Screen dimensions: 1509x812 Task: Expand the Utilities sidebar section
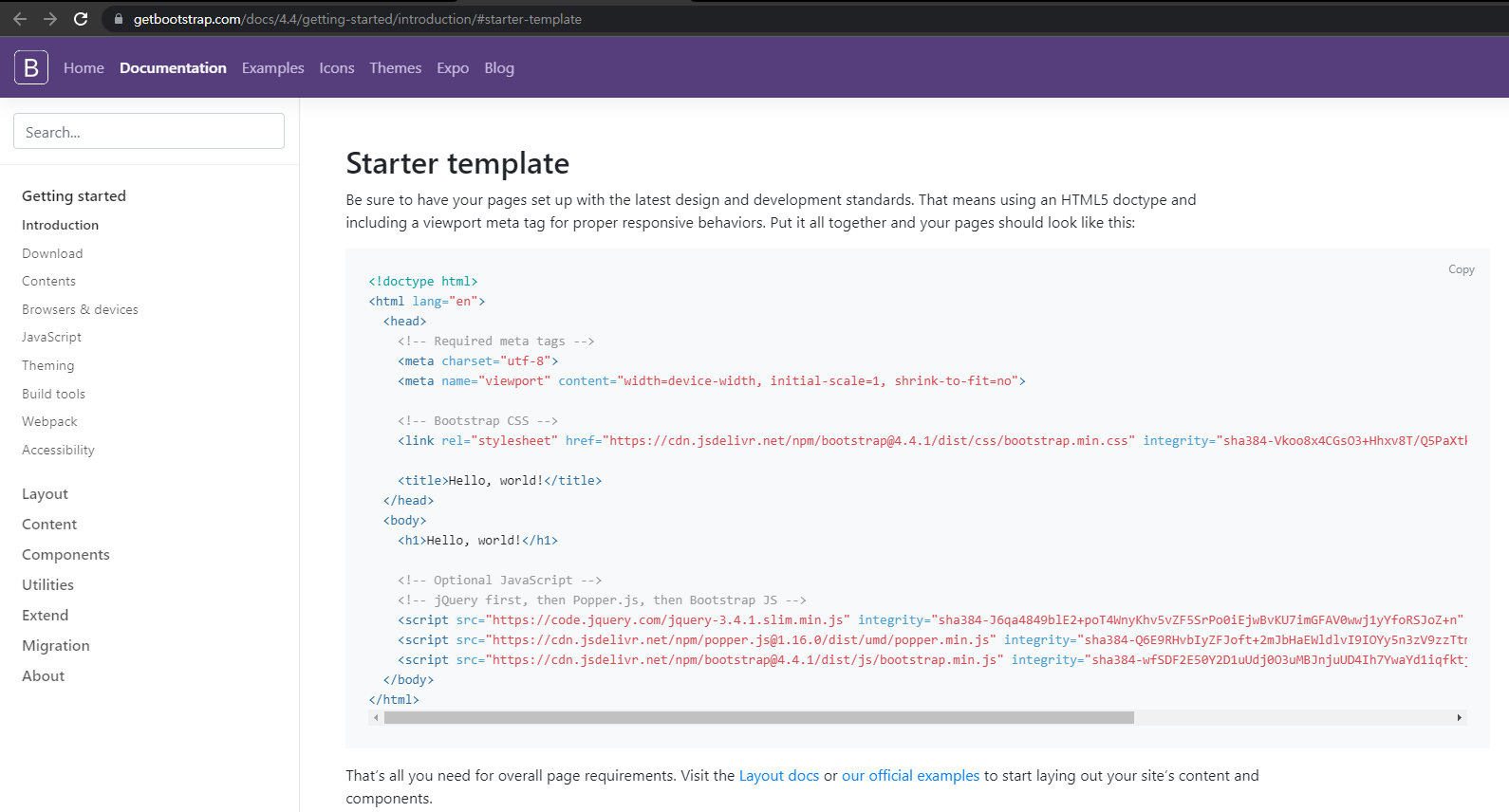[47, 585]
